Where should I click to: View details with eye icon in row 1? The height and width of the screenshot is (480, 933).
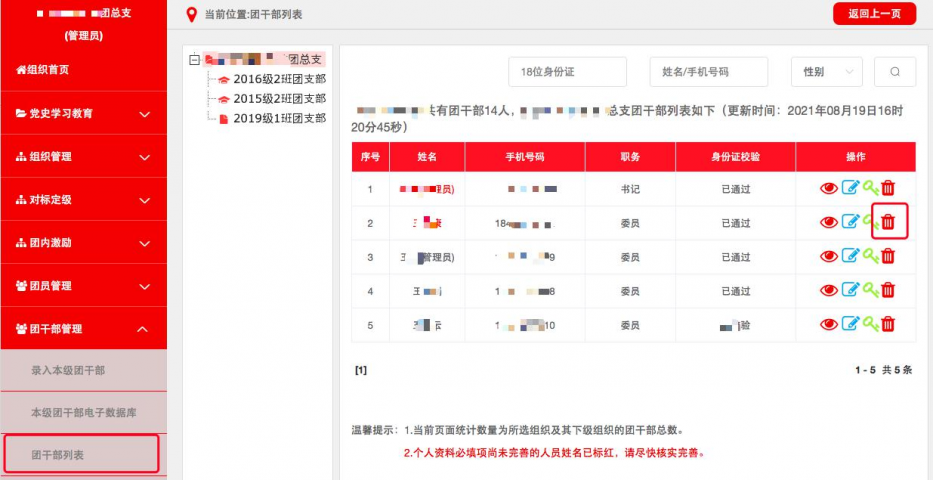(828, 188)
